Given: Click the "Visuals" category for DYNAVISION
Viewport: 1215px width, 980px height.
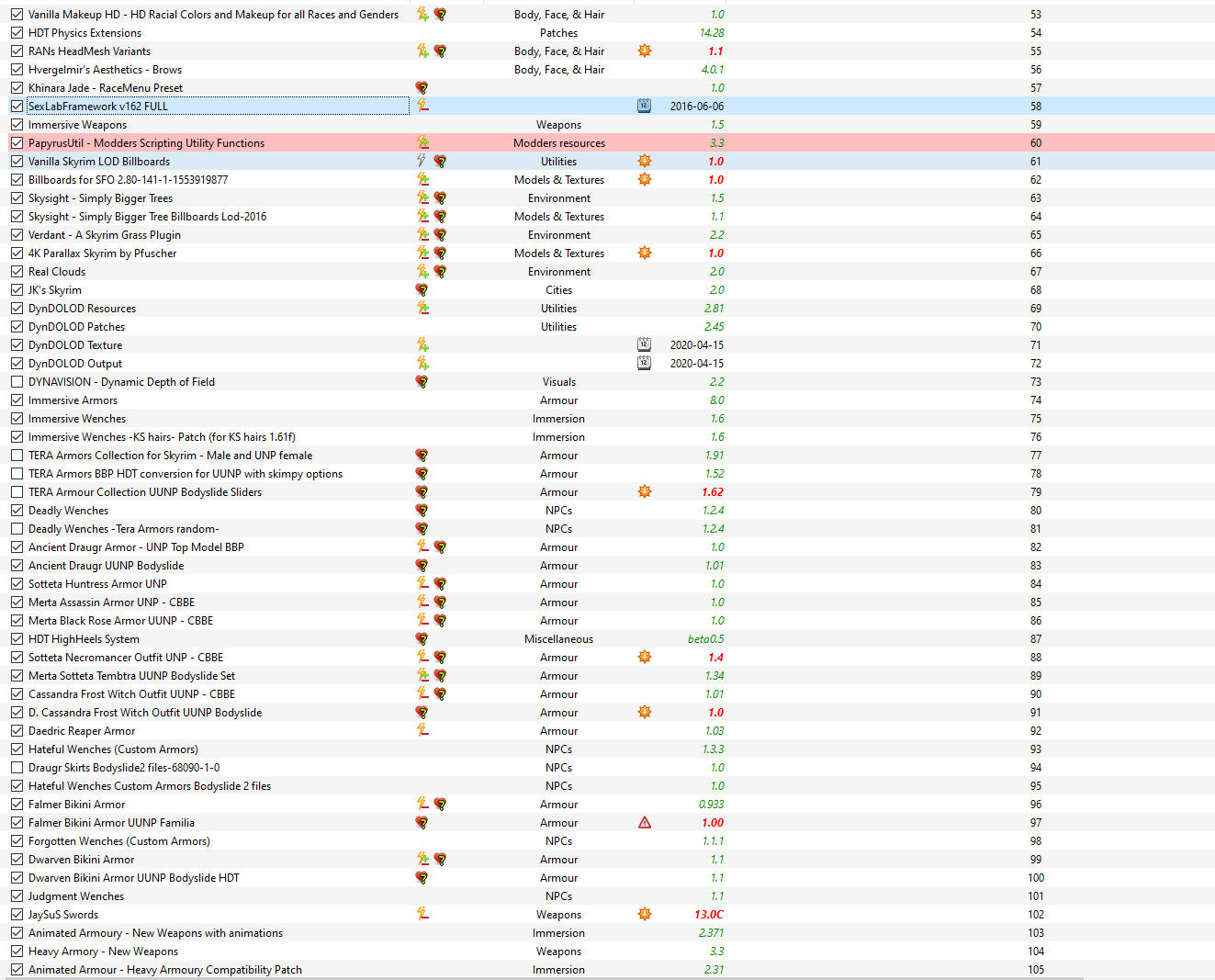Looking at the screenshot, I should (x=559, y=381).
